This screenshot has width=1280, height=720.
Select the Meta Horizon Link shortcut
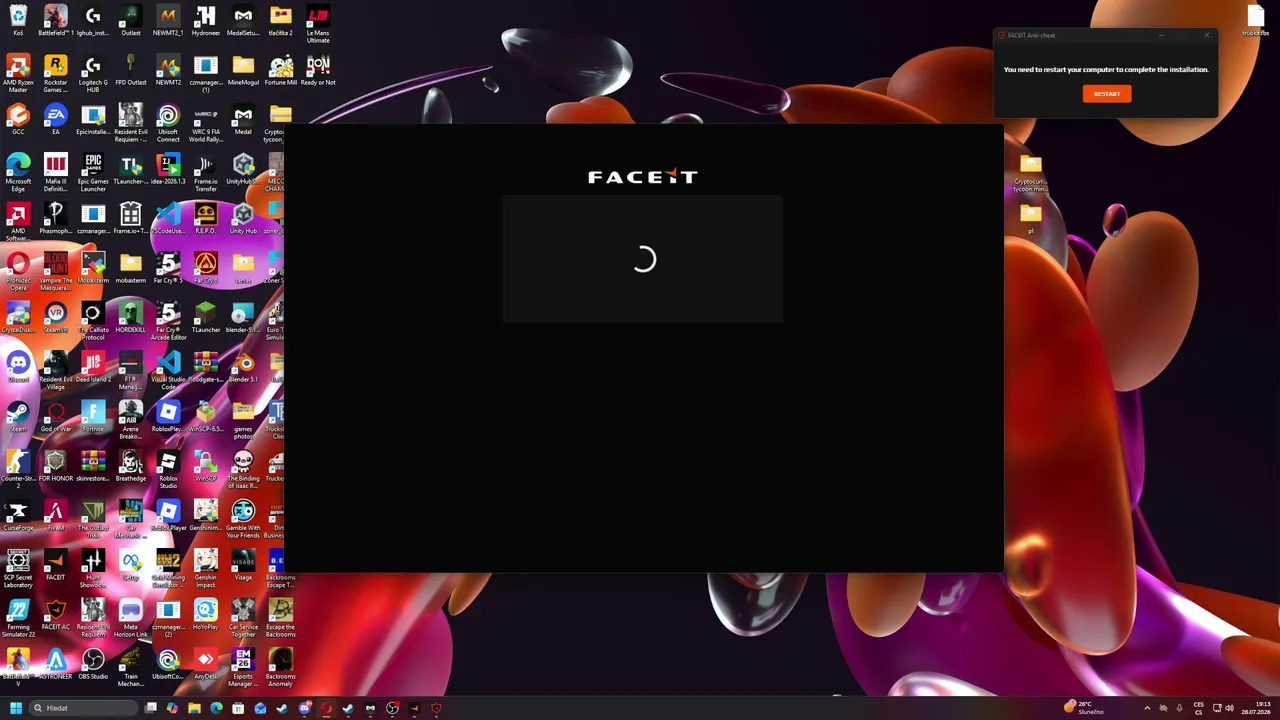pos(131,618)
